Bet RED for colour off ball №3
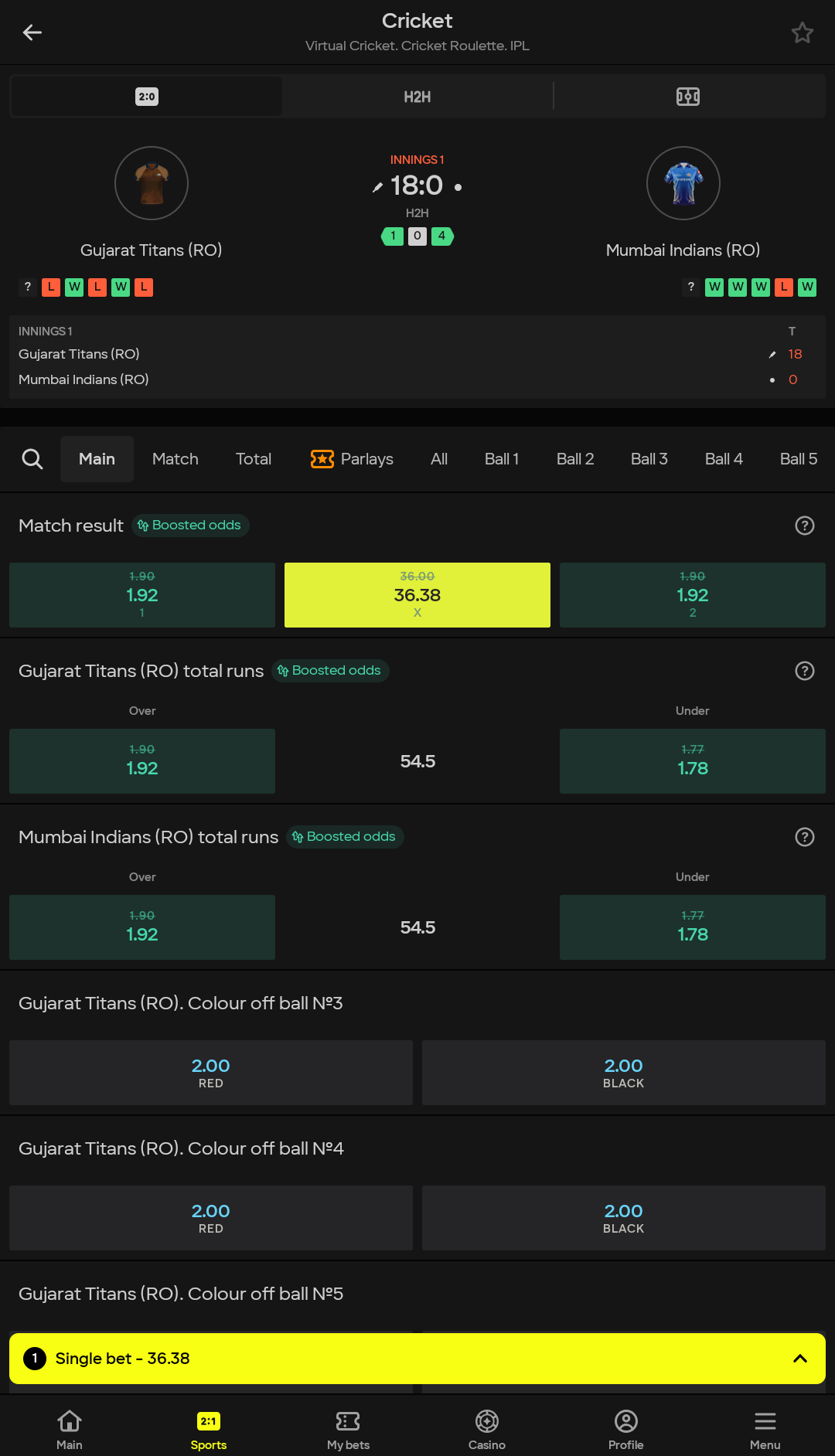Screen dimensions: 835x1456 click(x=211, y=1073)
